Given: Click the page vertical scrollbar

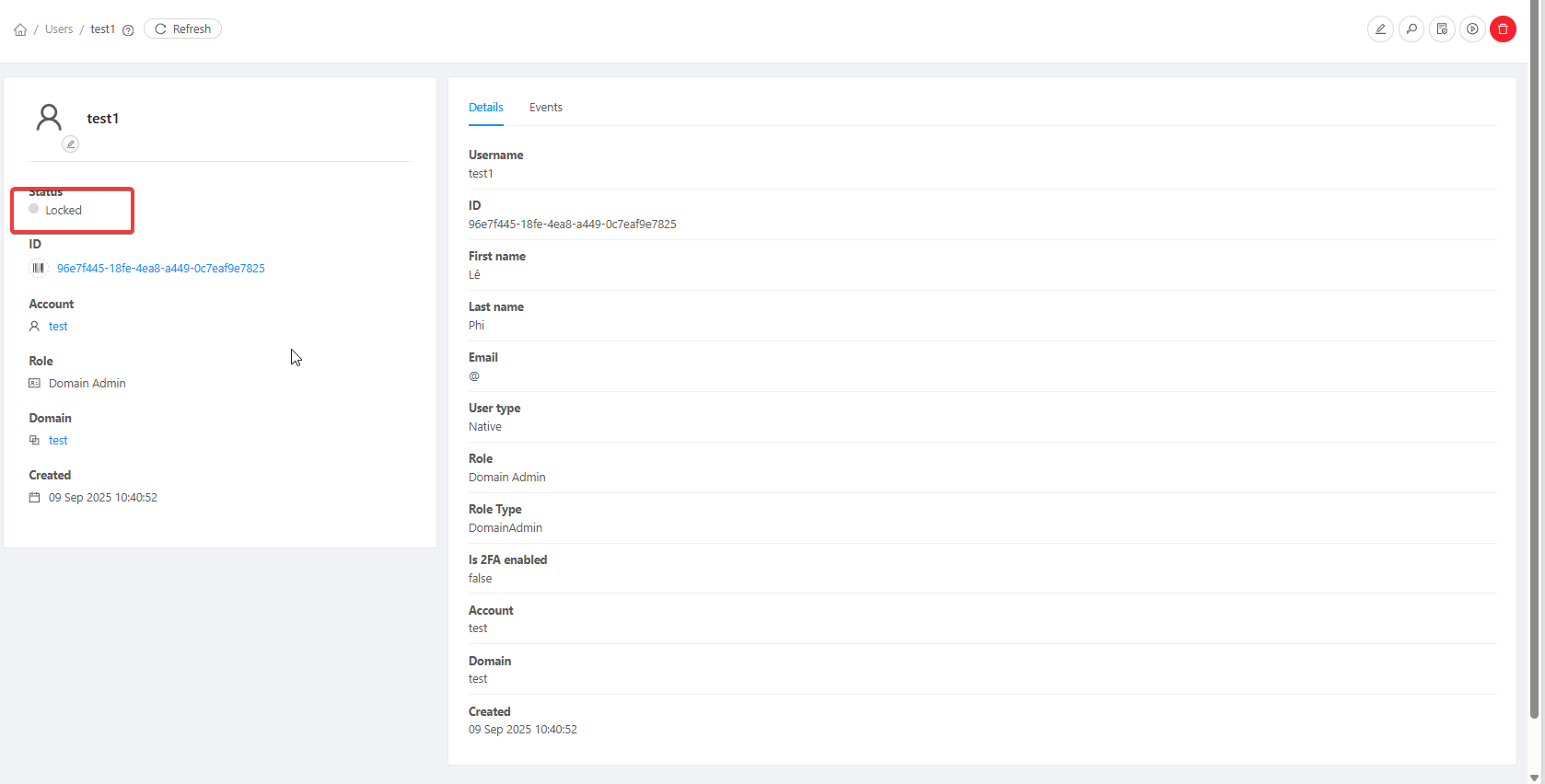Looking at the screenshot, I should pos(1534,368).
